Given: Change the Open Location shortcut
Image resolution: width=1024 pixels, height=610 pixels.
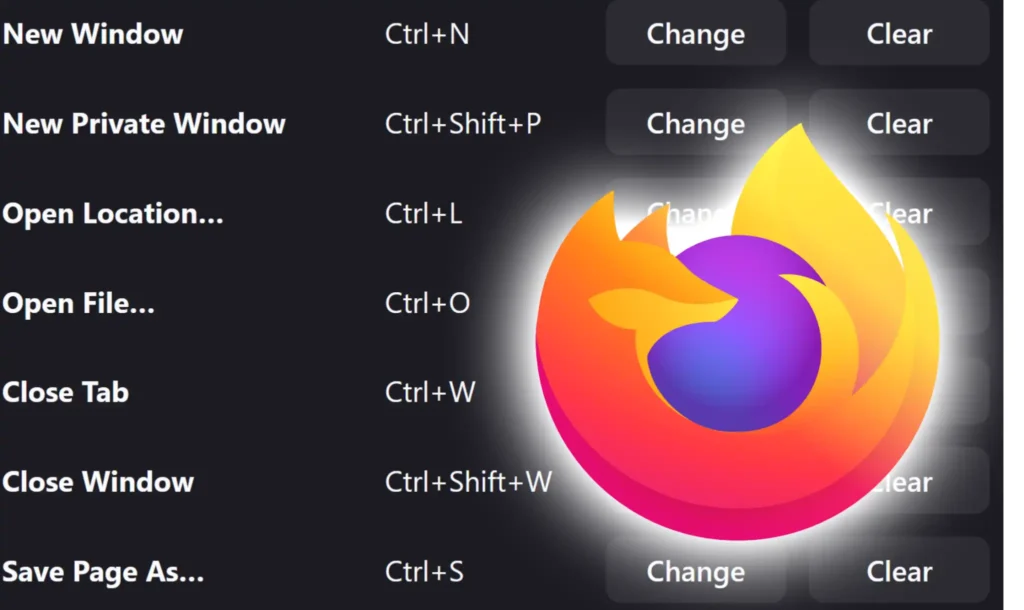Looking at the screenshot, I should [696, 212].
